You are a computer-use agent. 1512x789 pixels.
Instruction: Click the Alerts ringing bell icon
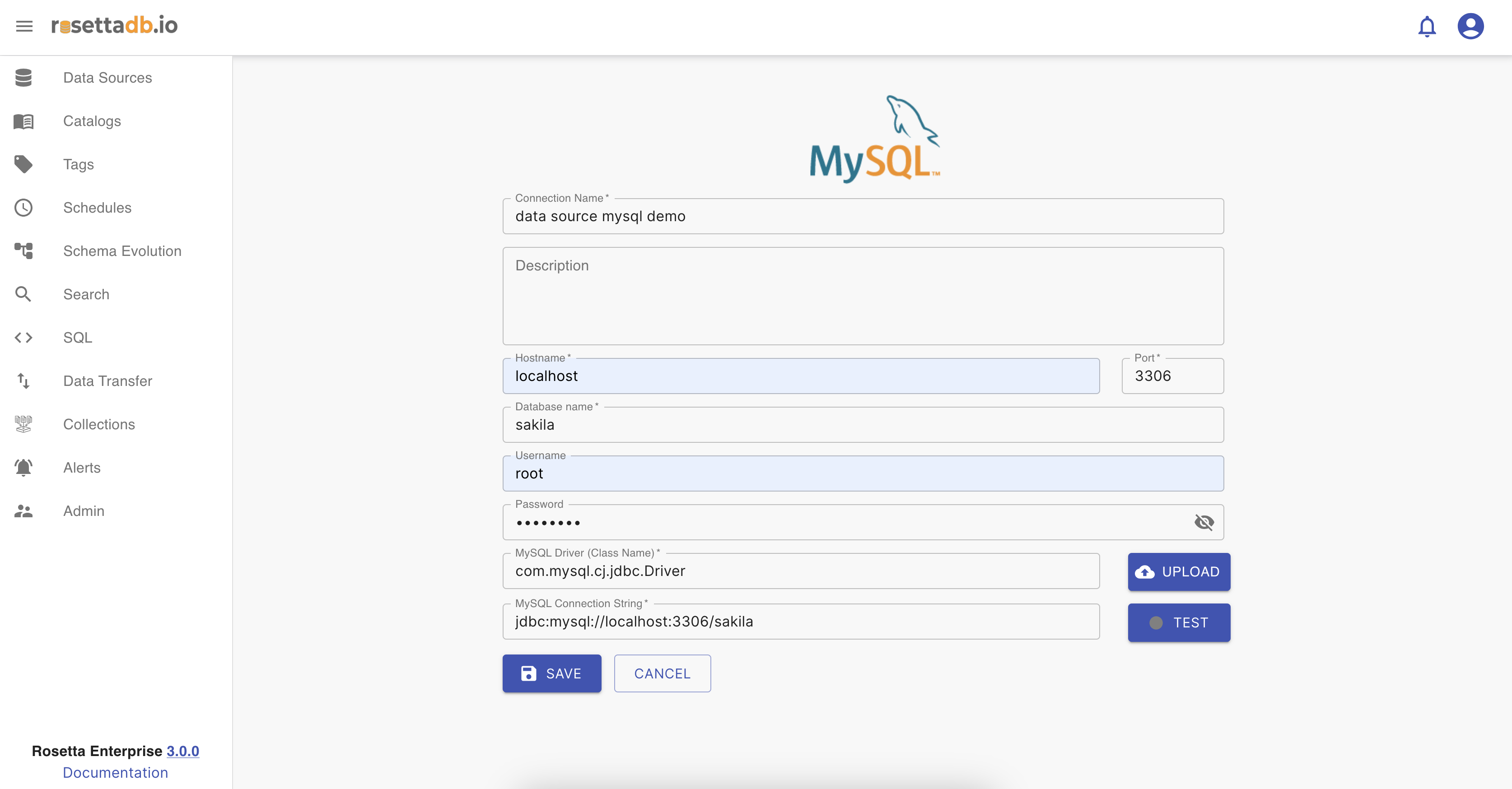(x=23, y=468)
